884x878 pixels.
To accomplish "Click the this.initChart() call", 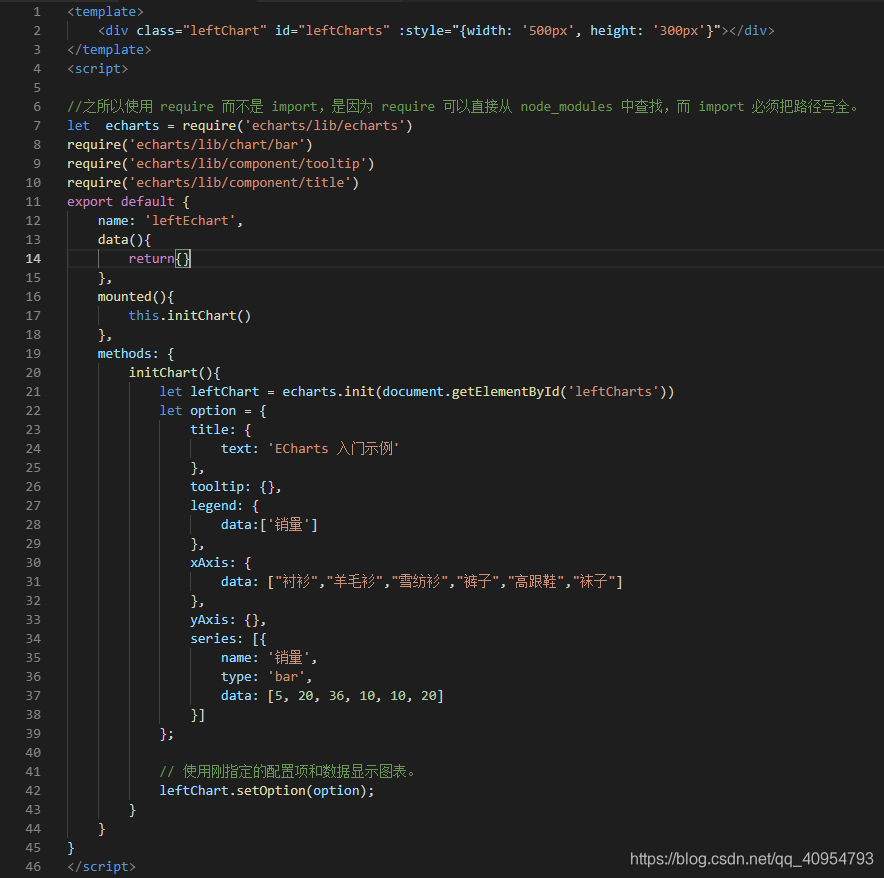I will (x=189, y=316).
